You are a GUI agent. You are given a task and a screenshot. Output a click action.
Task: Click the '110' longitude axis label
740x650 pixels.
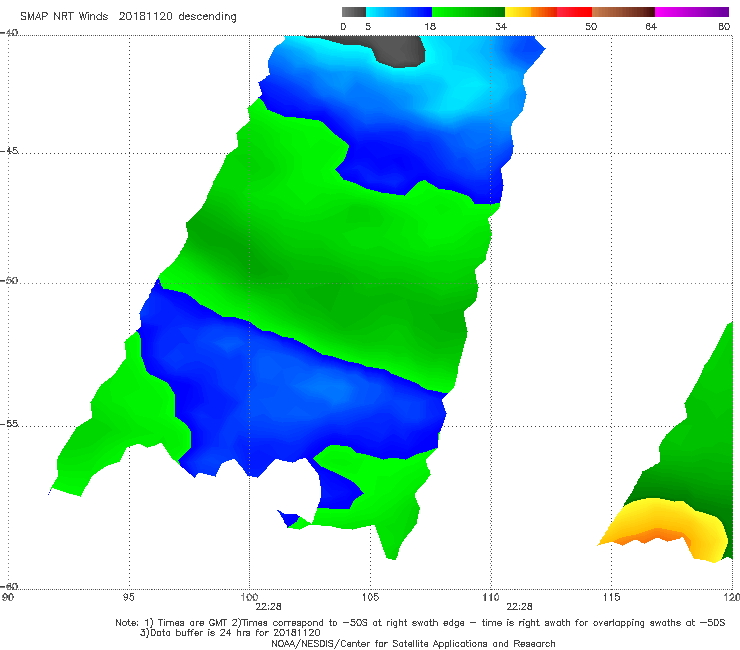tap(491, 598)
